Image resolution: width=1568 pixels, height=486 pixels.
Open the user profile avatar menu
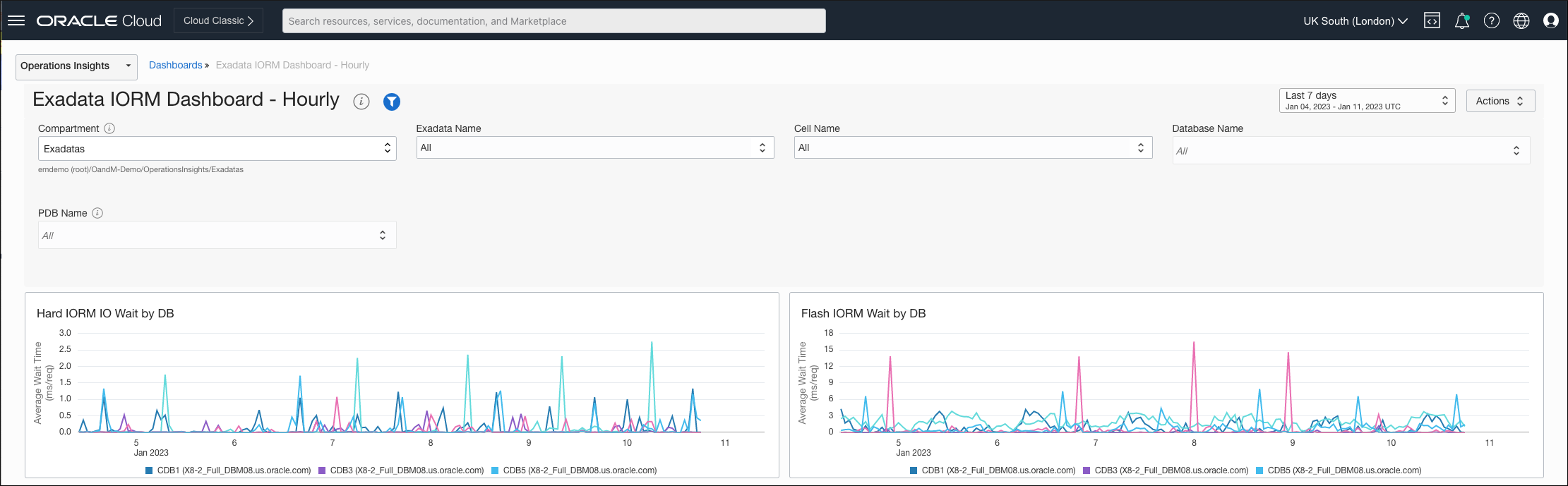[x=1551, y=20]
